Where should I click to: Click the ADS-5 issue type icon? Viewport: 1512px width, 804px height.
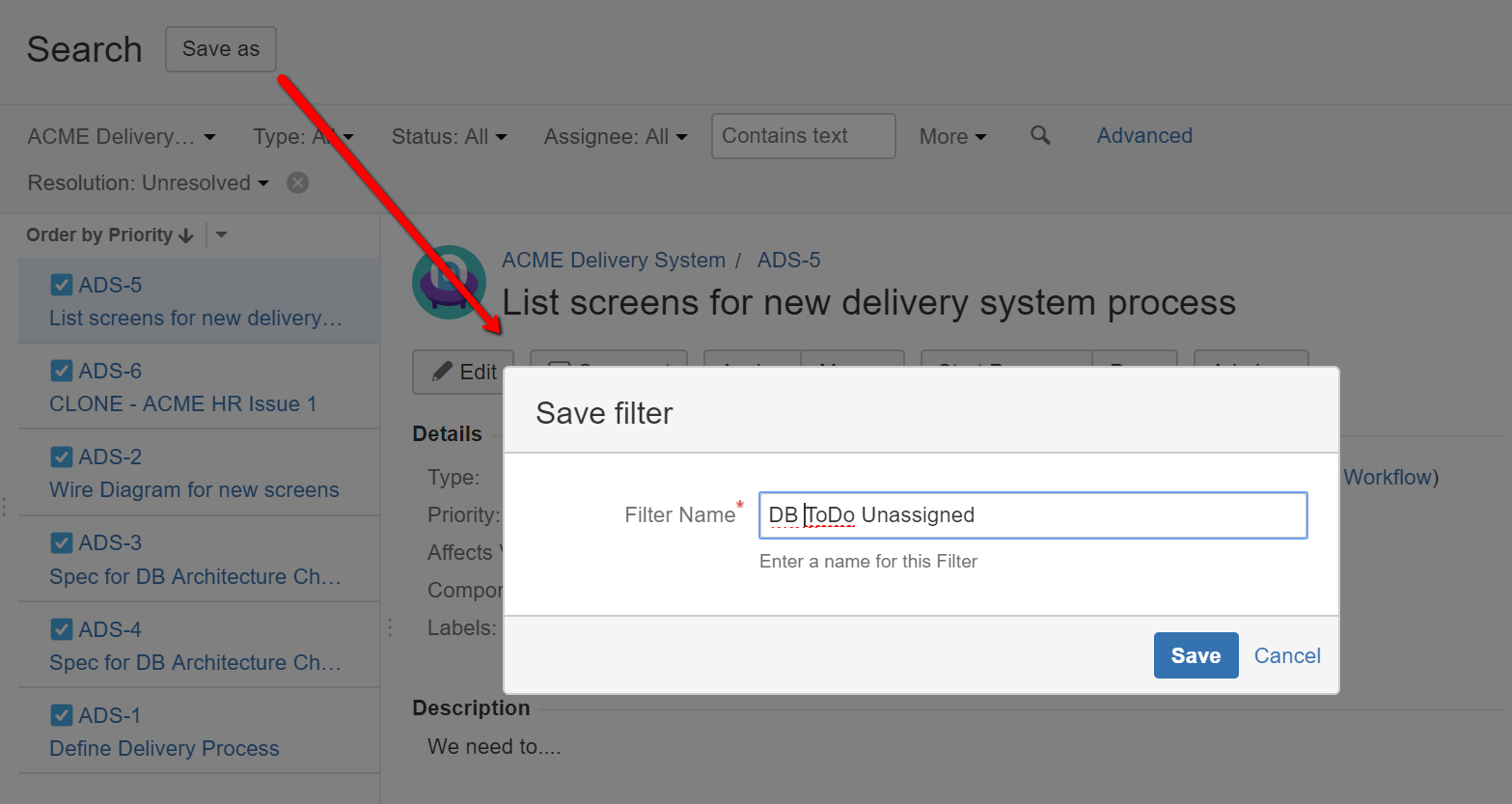click(62, 285)
